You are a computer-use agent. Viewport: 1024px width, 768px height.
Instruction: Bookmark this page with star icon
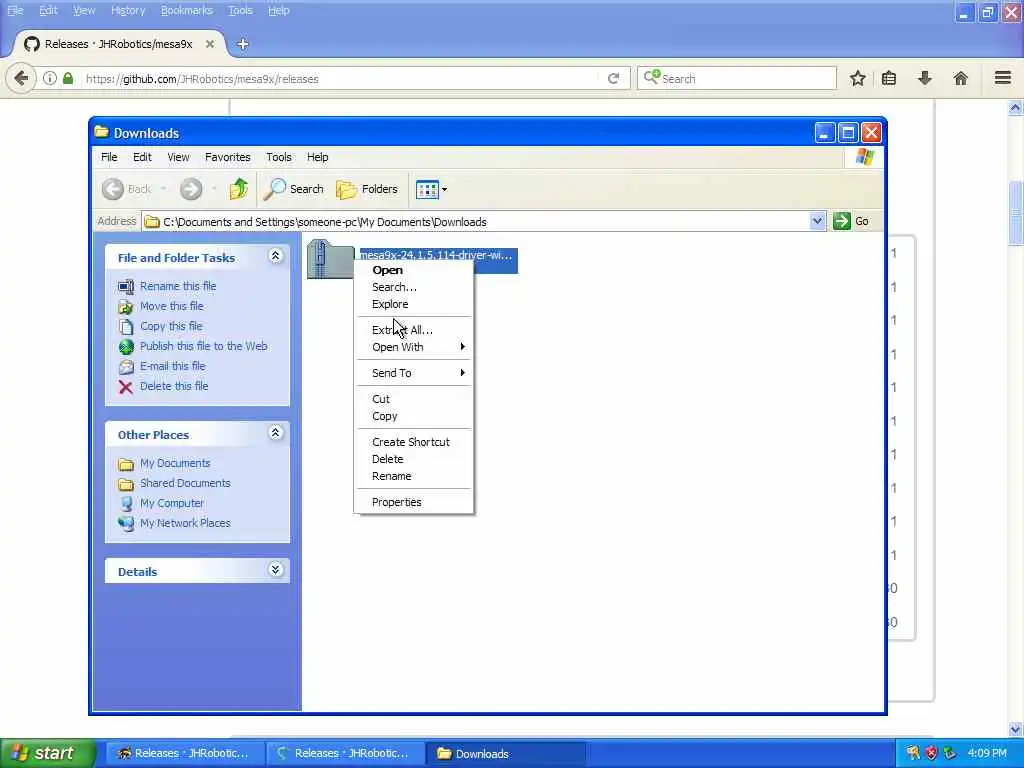coord(857,79)
